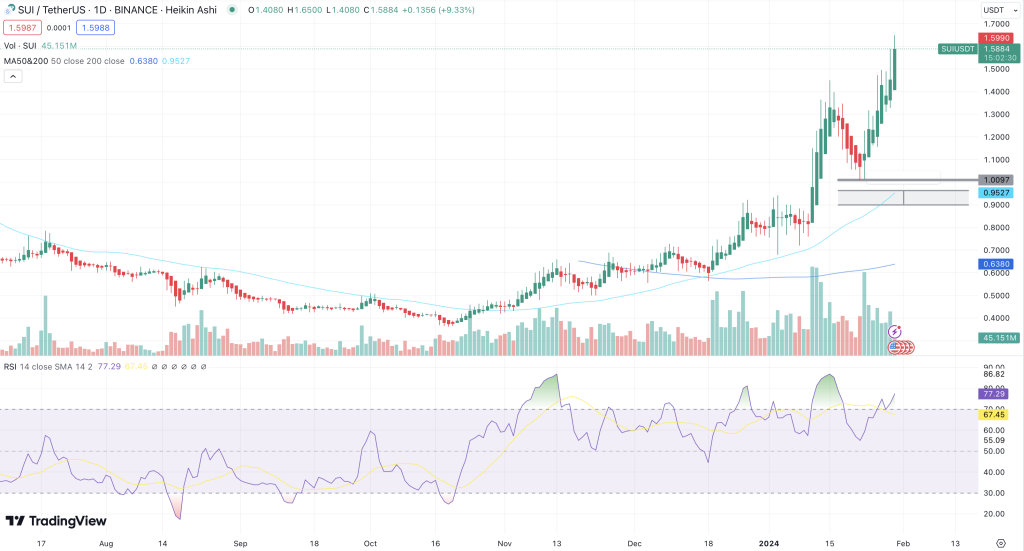
Task: Click the Feb date label on time axis
Action: pos(903,543)
